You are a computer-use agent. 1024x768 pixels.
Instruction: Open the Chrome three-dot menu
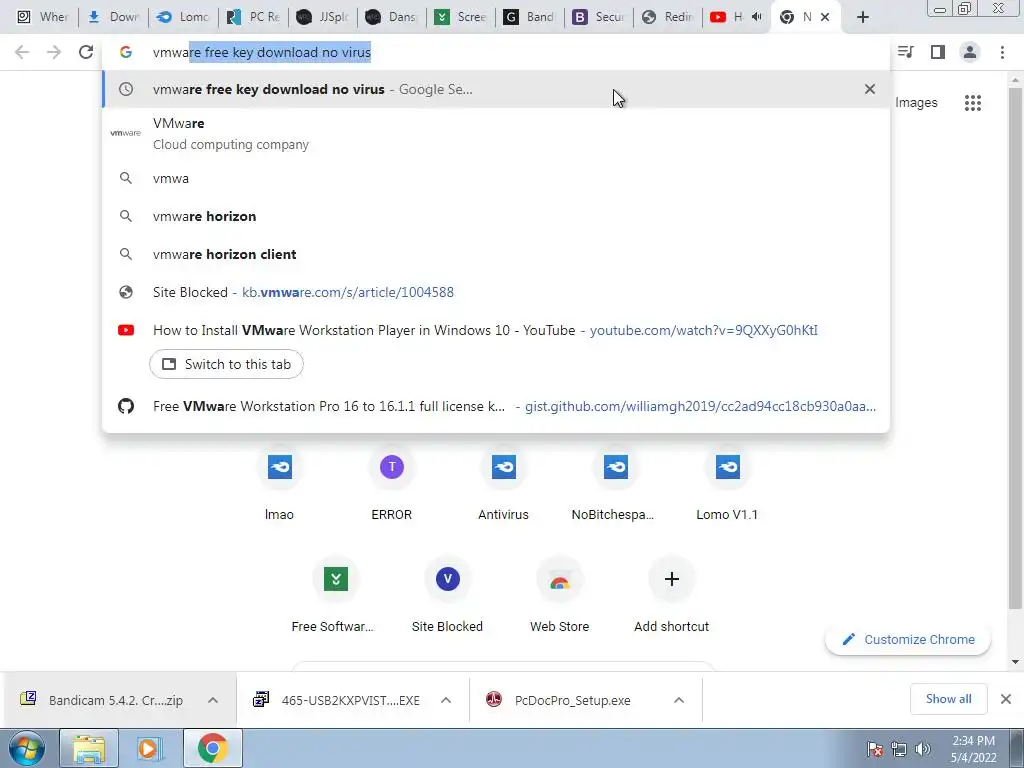tap(1002, 52)
